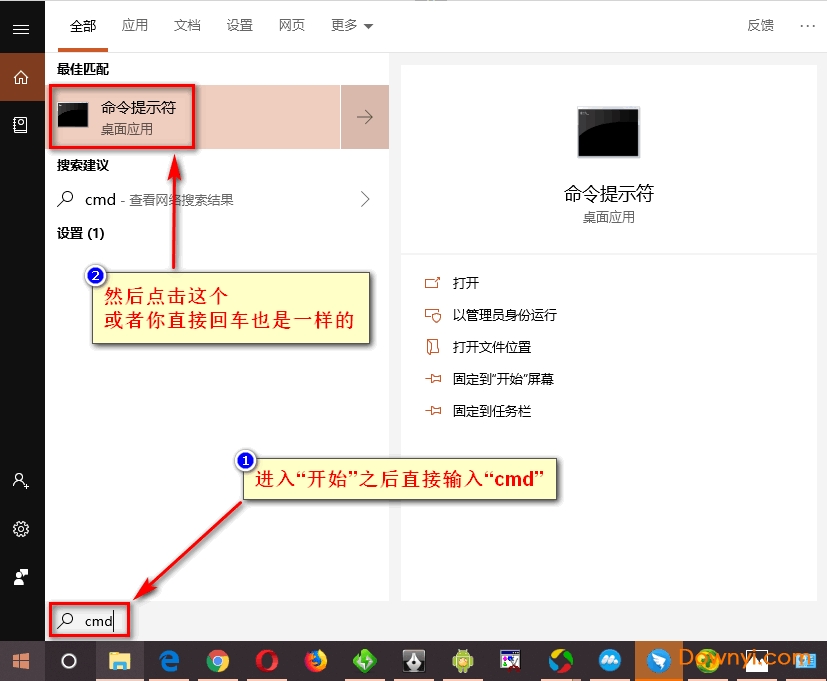
Task: Open Google Chrome from the taskbar
Action: coord(218,661)
